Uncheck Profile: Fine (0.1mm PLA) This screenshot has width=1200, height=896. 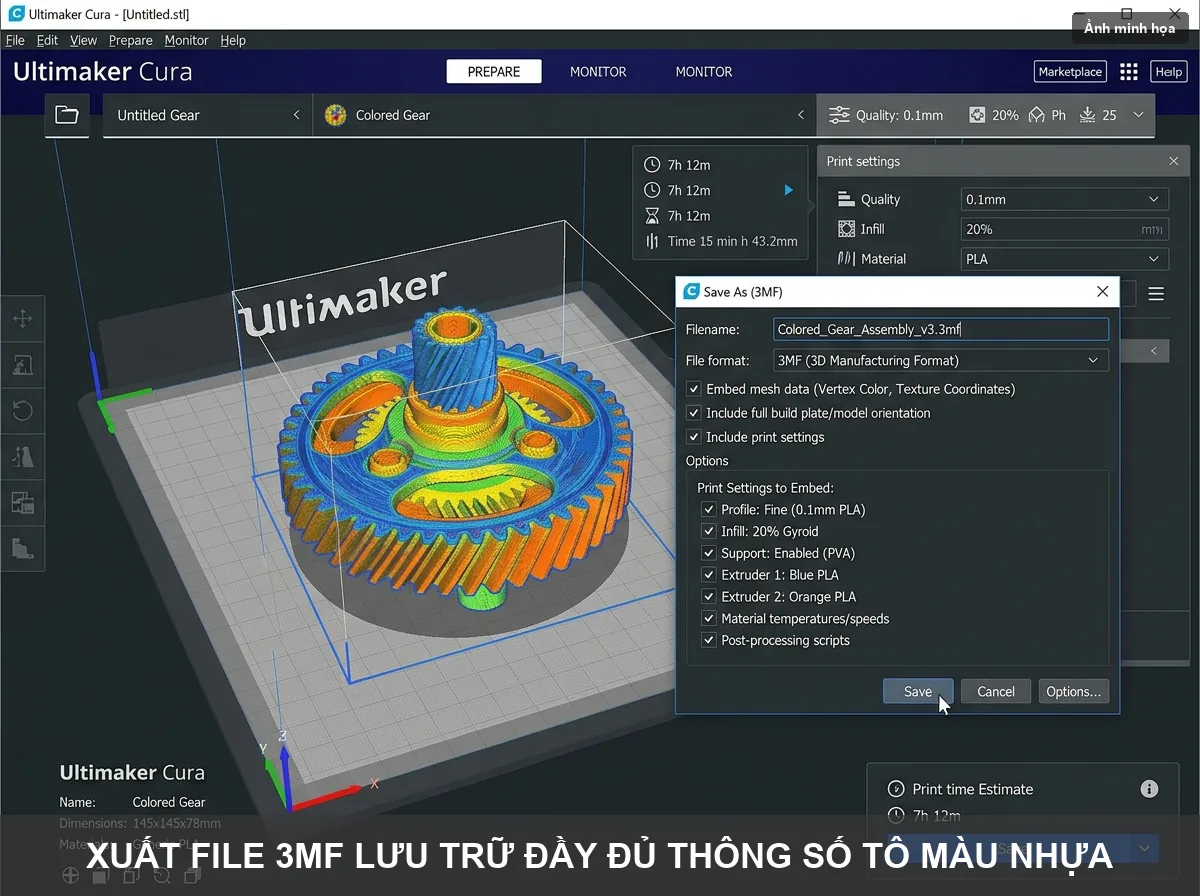tap(709, 510)
